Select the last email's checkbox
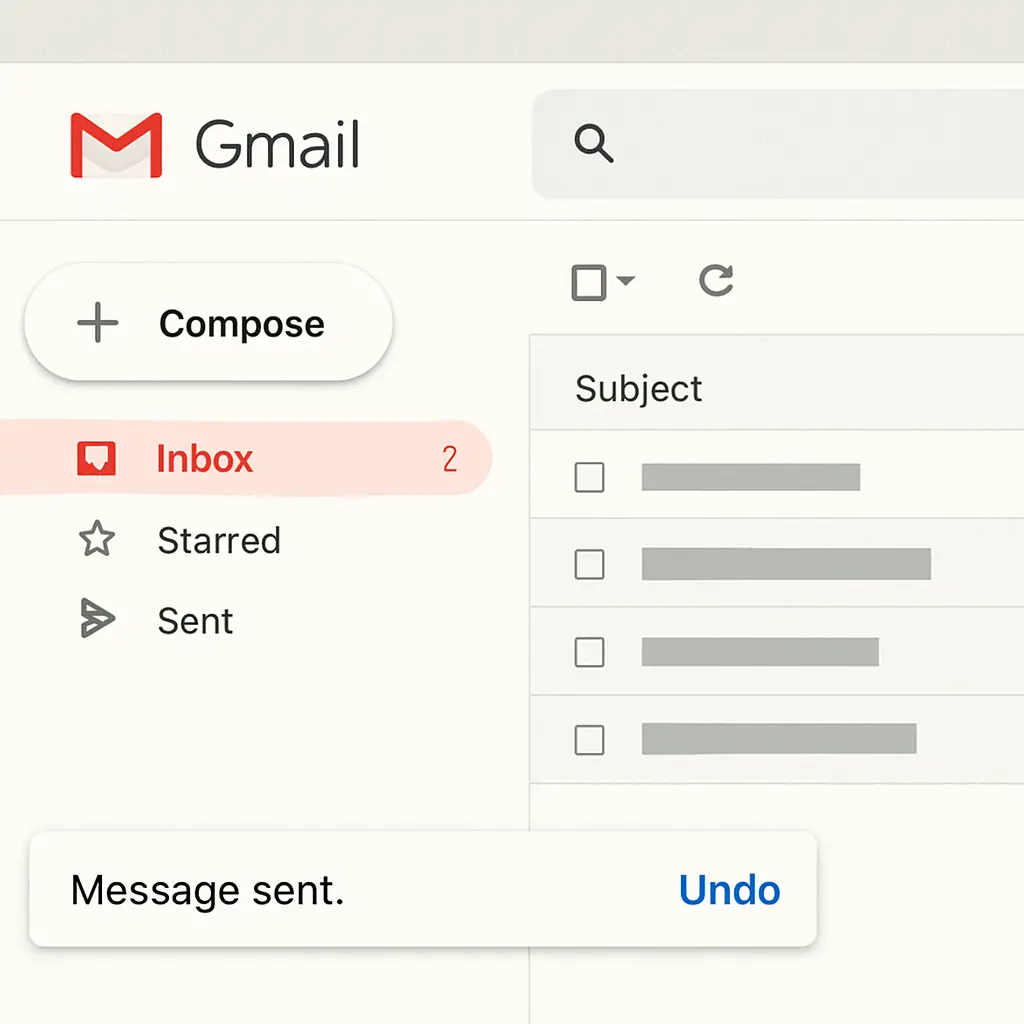The width and height of the screenshot is (1024, 1024). (589, 740)
